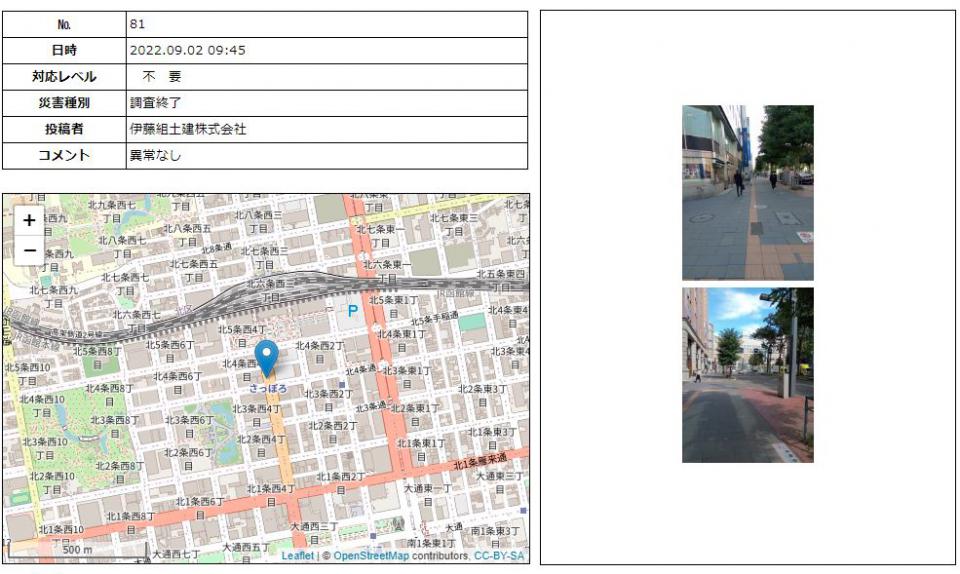This screenshot has height=574, width=960.
Task: Open the top sidewalk photo with pedestrians
Action: [747, 192]
